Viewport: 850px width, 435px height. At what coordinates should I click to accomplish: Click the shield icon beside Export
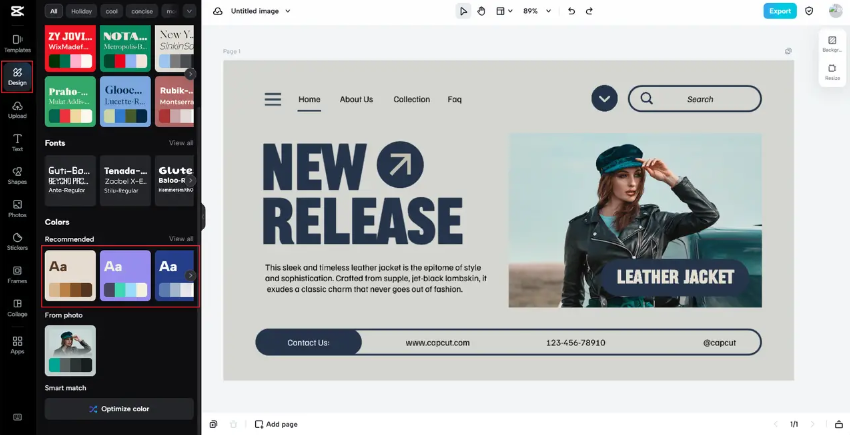click(809, 11)
